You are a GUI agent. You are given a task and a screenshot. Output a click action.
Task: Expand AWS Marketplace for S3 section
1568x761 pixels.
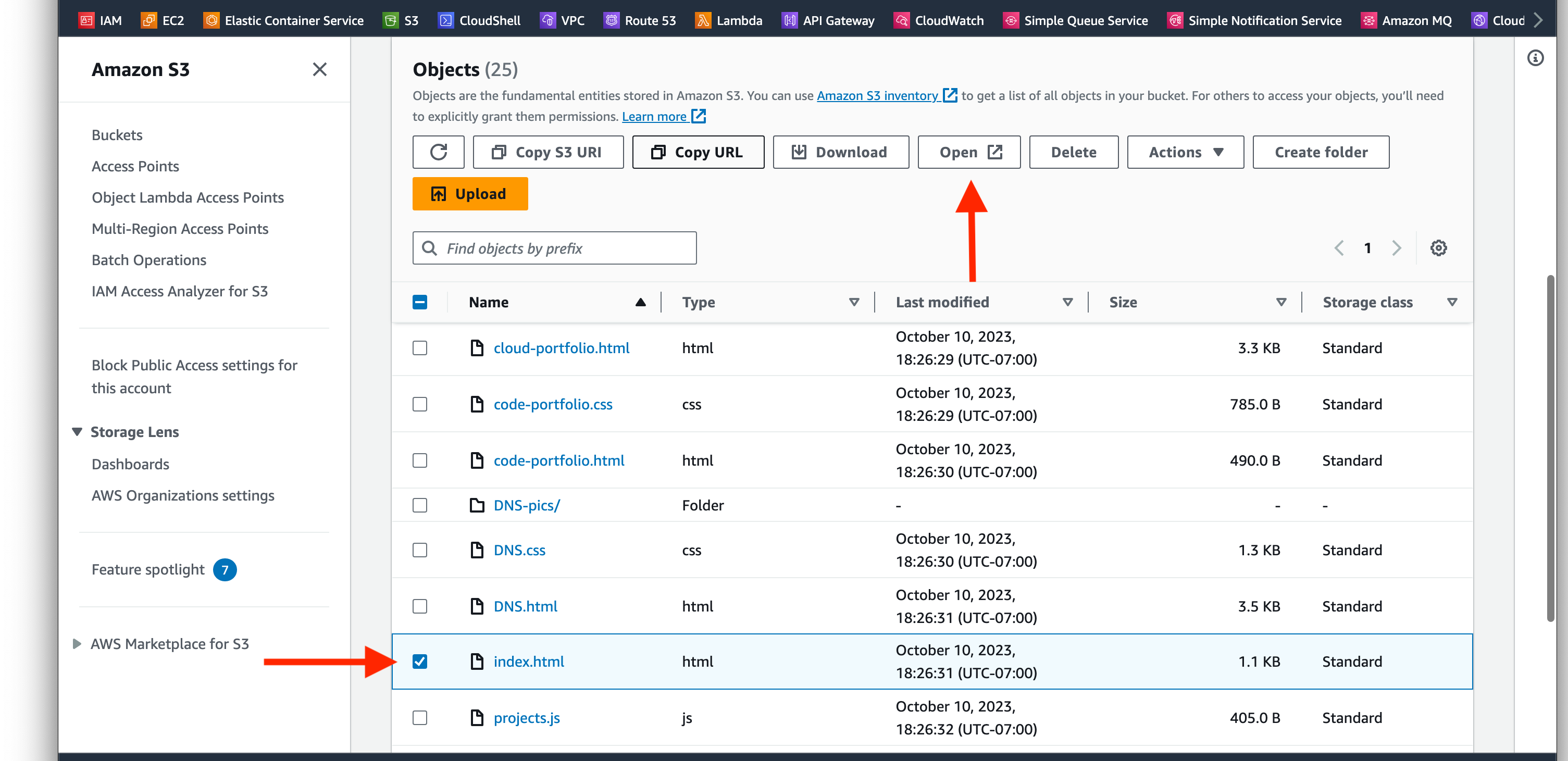pos(77,643)
